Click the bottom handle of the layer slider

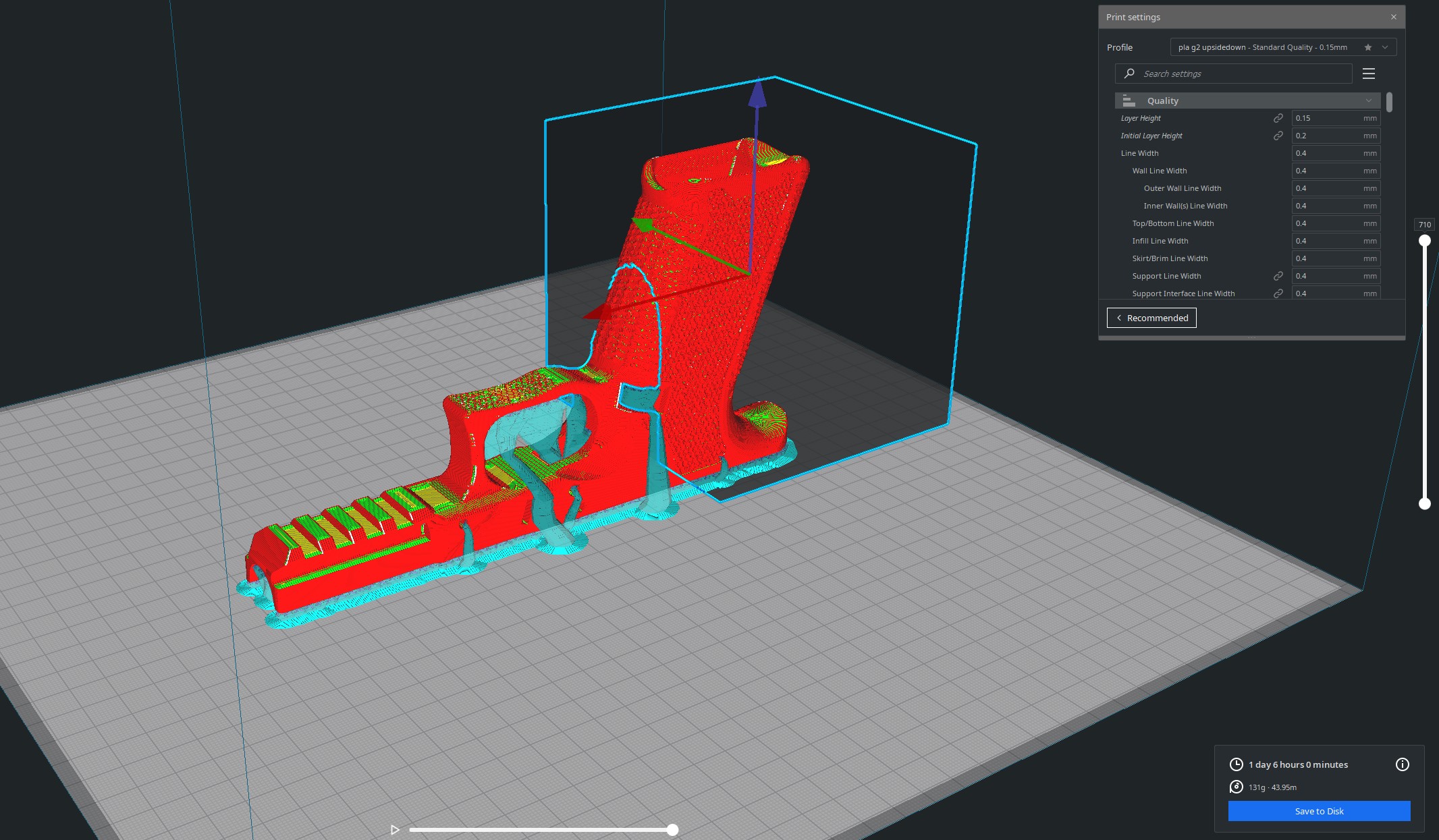pos(1424,503)
